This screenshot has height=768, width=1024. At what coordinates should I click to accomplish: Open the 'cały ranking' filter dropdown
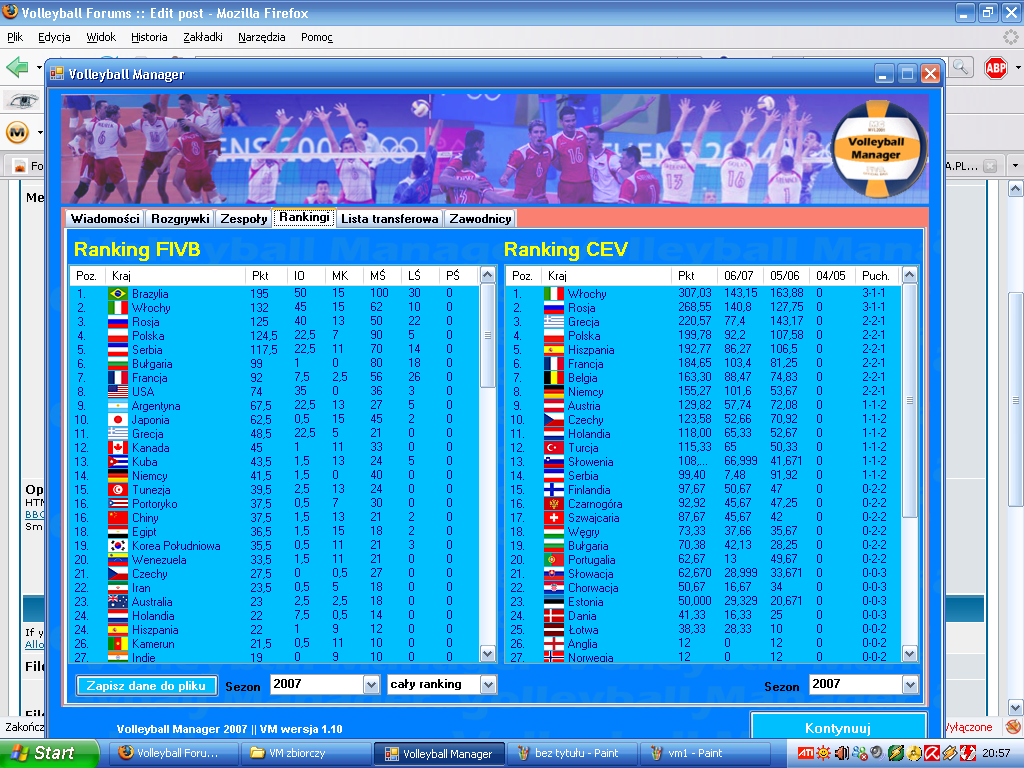488,684
